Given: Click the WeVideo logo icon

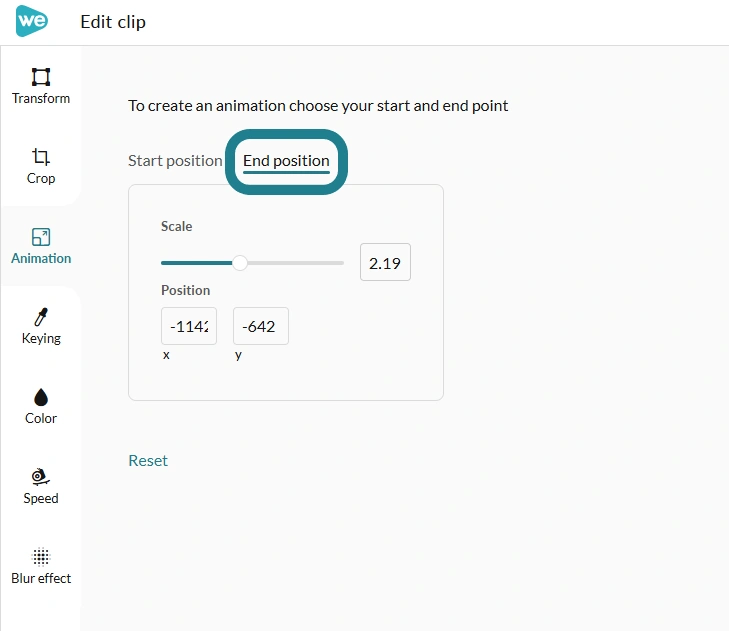Looking at the screenshot, I should (x=32, y=21).
